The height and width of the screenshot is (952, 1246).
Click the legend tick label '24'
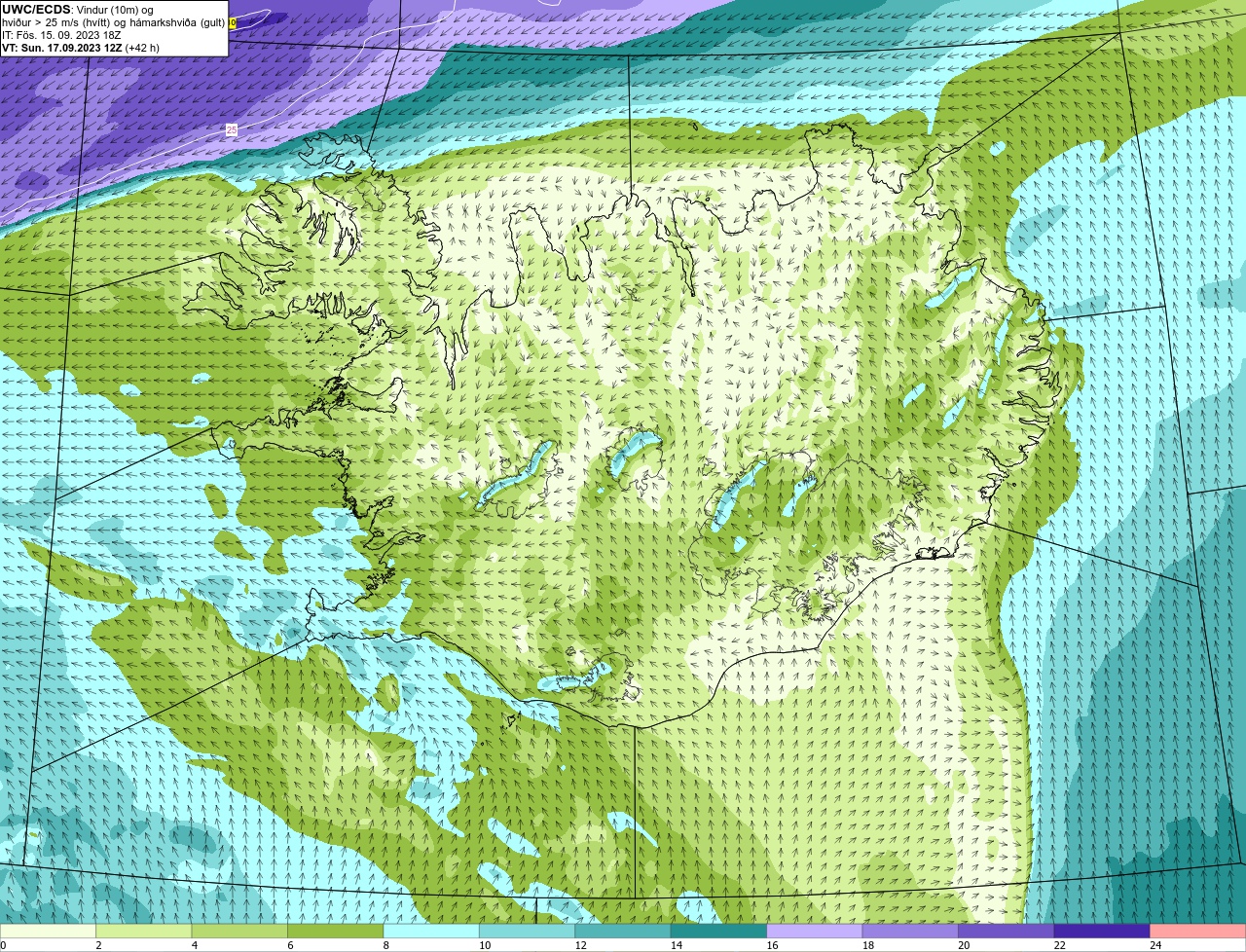[x=1155, y=945]
